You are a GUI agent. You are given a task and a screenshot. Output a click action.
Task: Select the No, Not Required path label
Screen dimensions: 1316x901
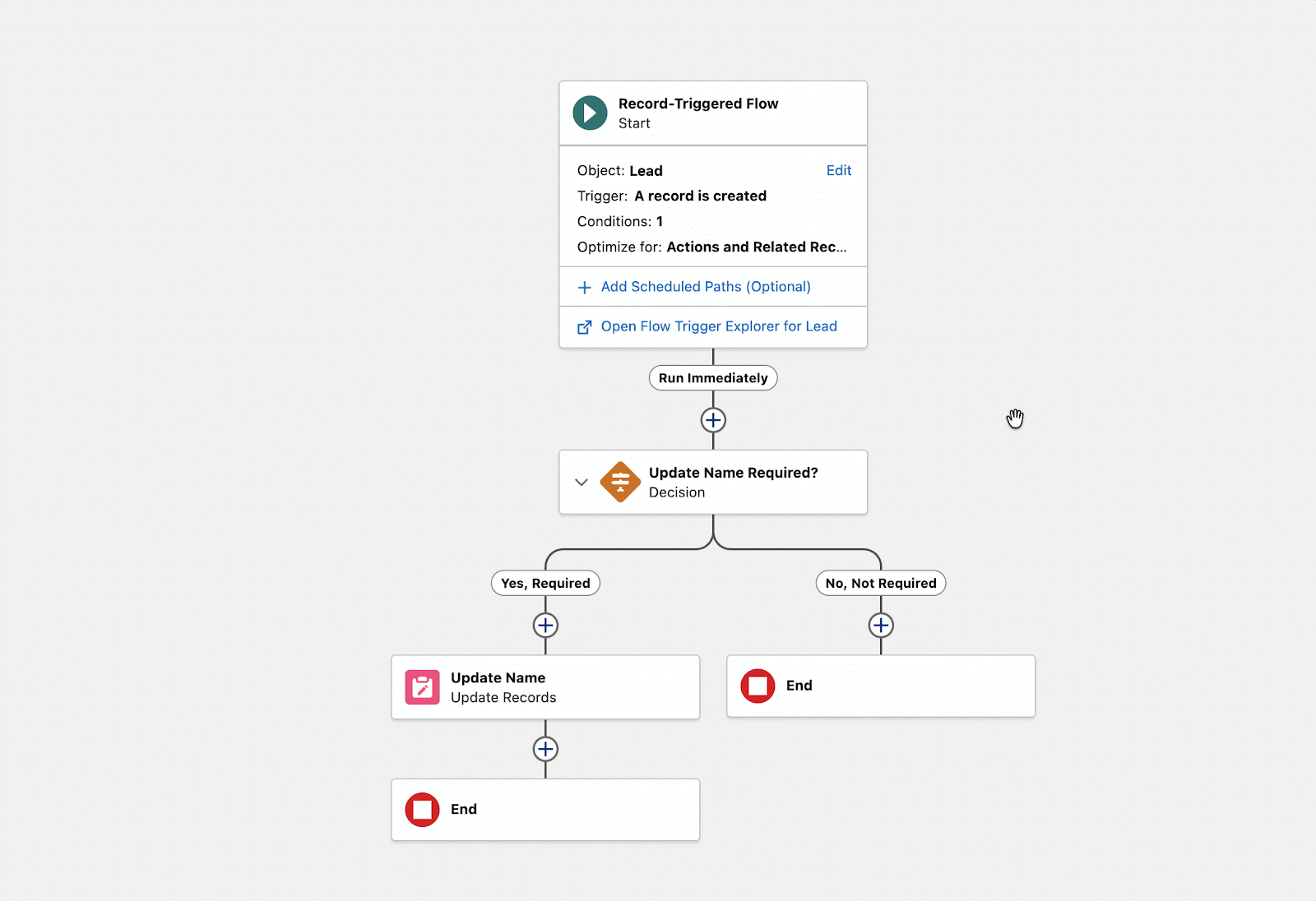(x=880, y=583)
